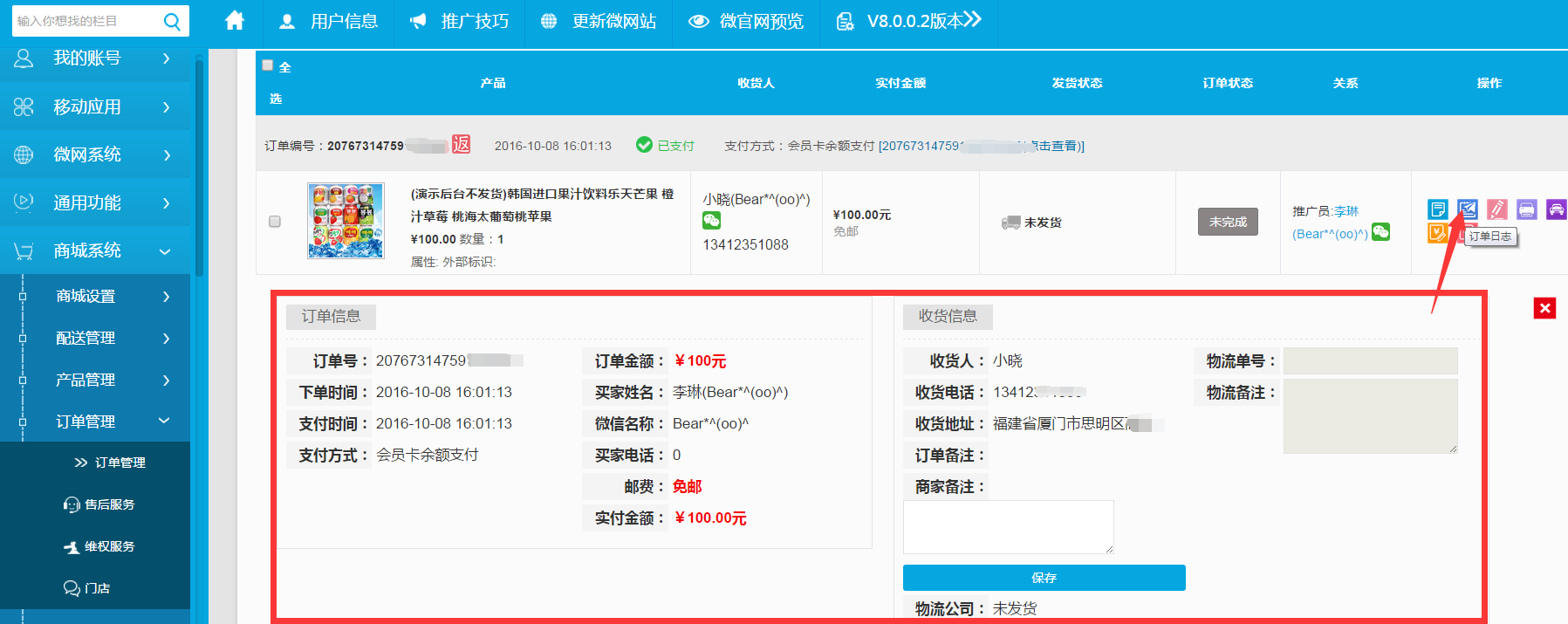
Task: Click the purple car delivery icon
Action: pos(1556,209)
